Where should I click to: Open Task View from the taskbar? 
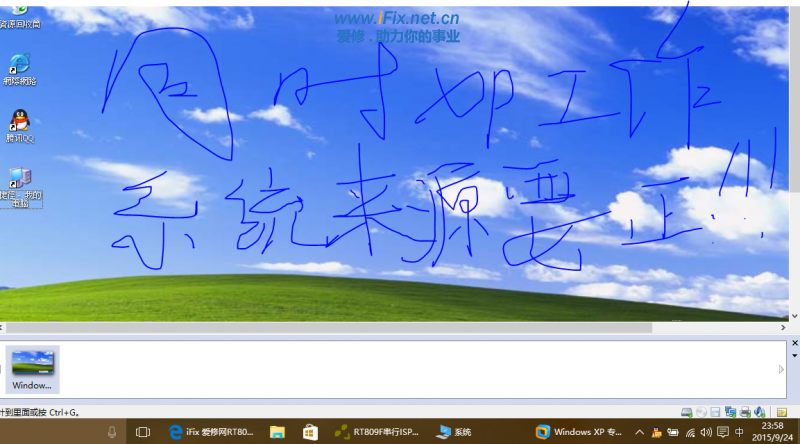(143, 432)
